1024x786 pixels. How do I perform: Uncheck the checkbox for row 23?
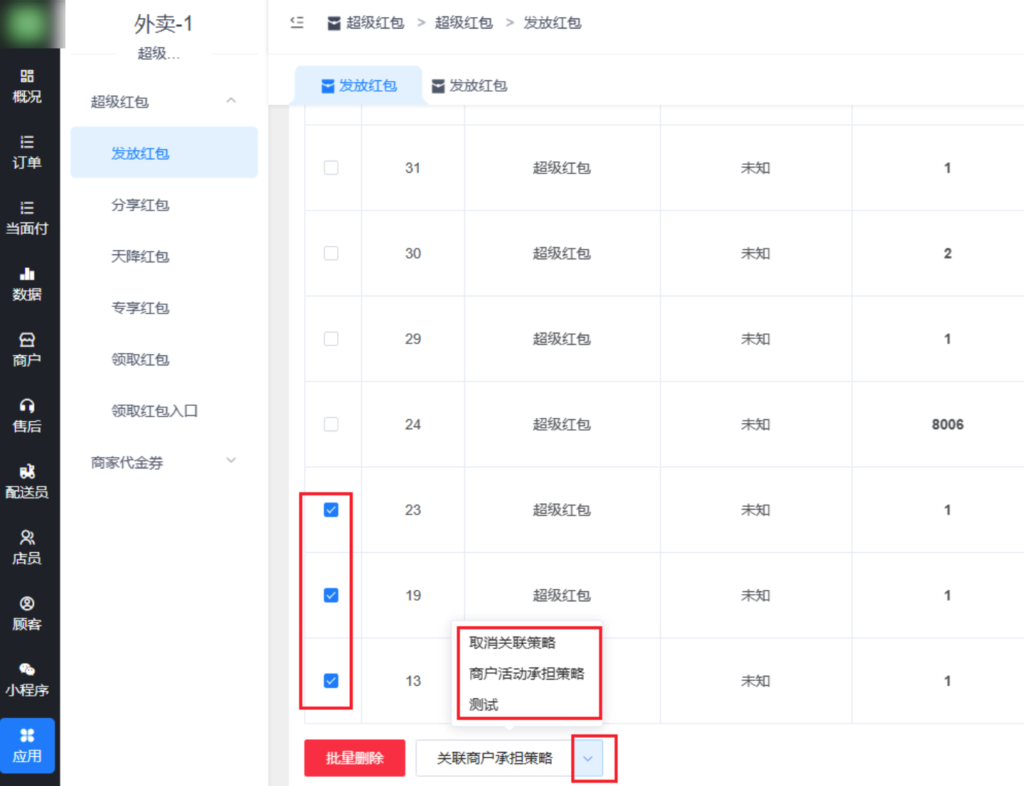[x=330, y=510]
